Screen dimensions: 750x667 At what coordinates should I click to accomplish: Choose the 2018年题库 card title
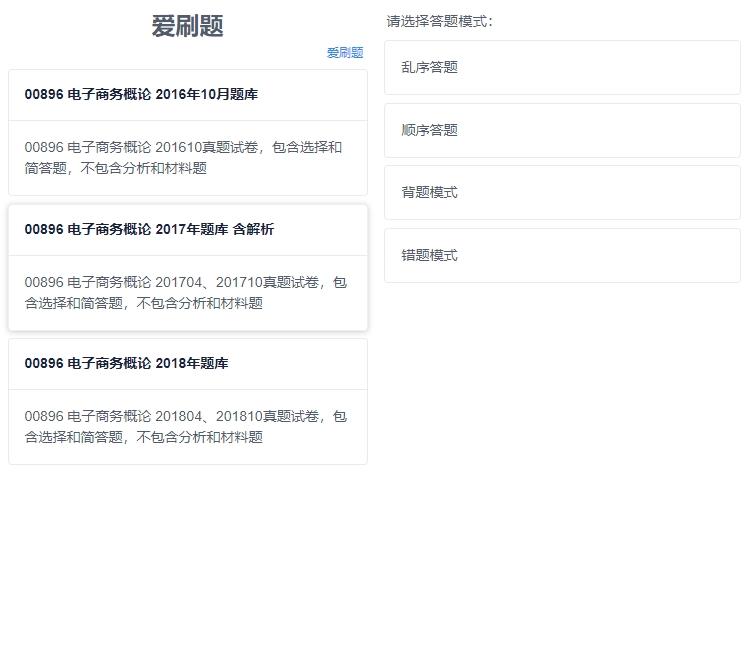click(126, 364)
